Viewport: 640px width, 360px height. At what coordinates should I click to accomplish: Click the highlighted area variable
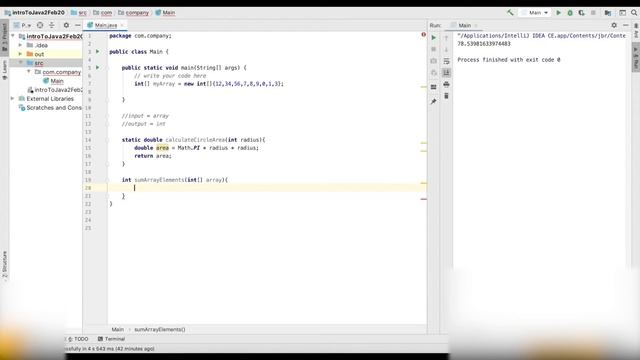point(162,148)
